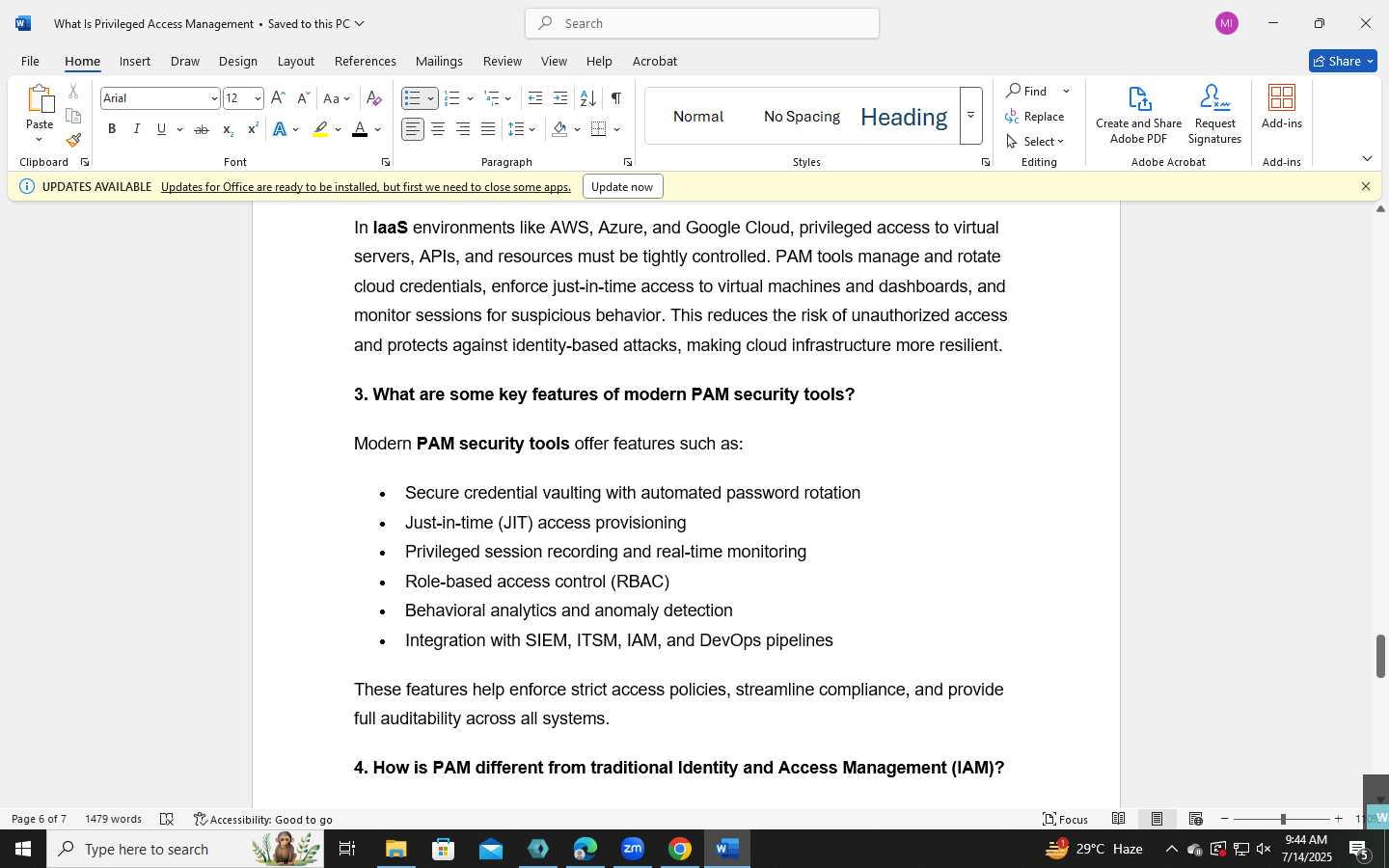Increase paragraph indent

click(560, 98)
